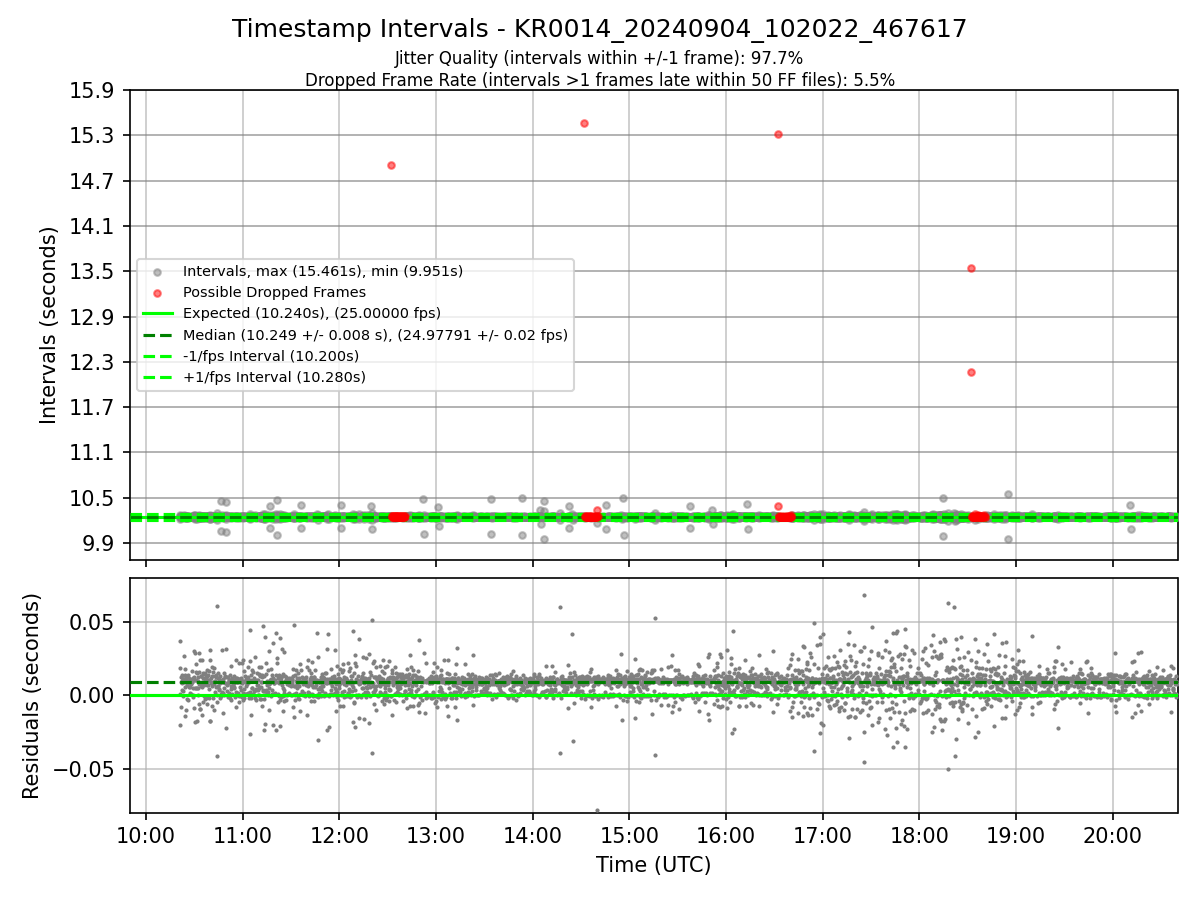Click the gray legend marker for Intervals
This screenshot has height=900, width=1200.
157,271
